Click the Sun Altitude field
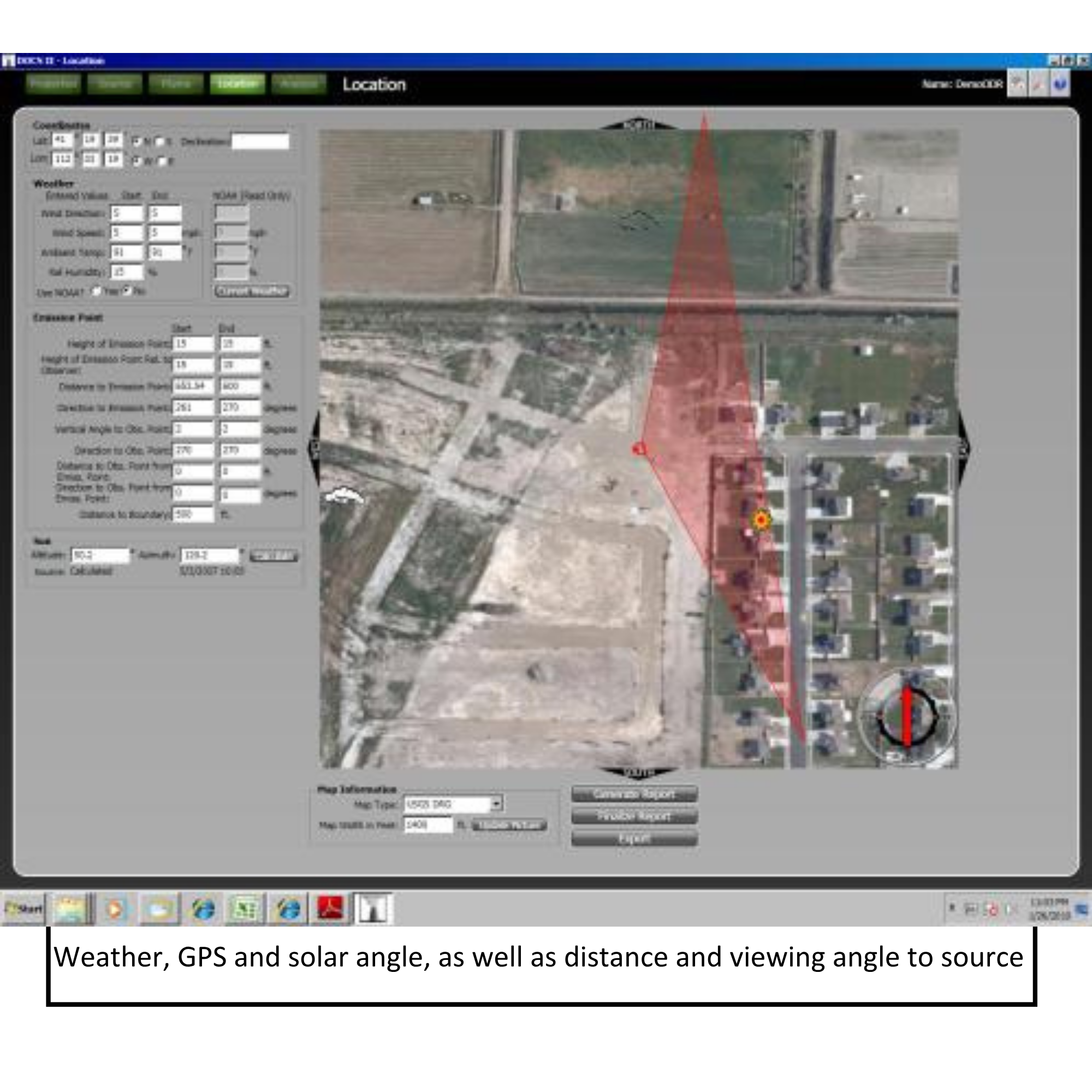Screen dimensions: 1092x1092 coord(100,556)
